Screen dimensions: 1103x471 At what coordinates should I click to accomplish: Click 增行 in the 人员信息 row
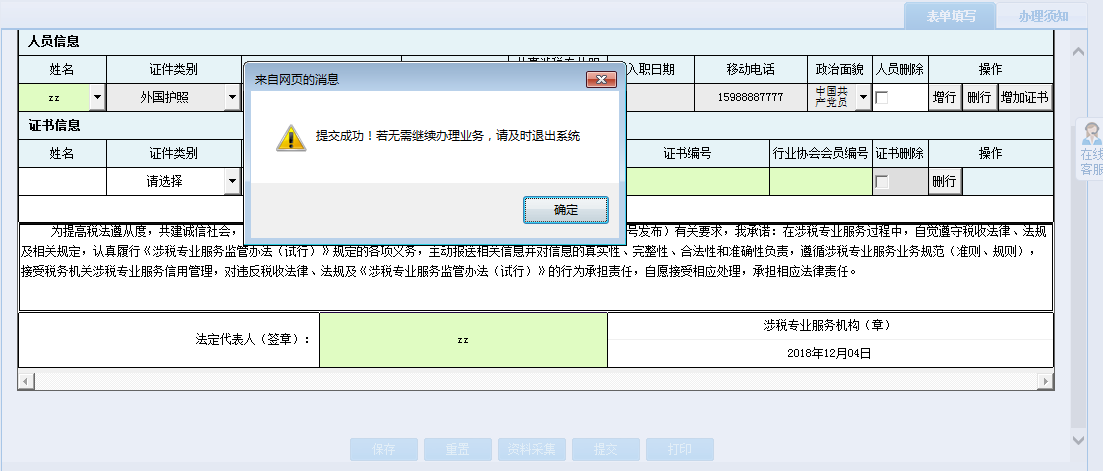[944, 98]
